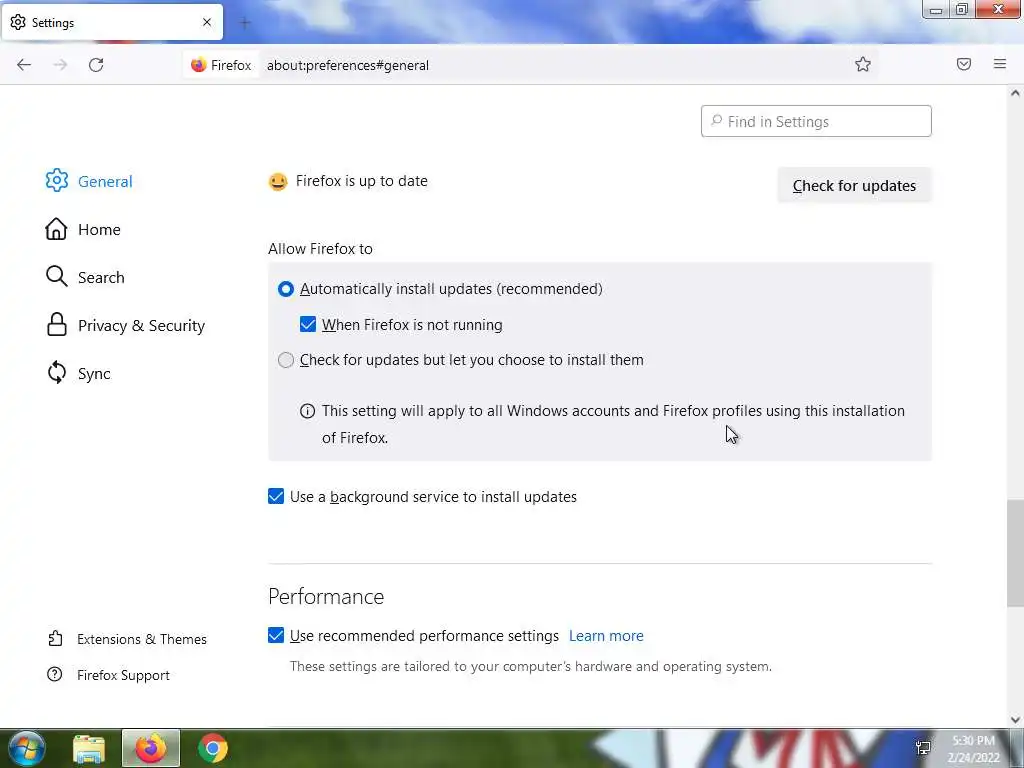Close the Settings tab

coord(207,22)
